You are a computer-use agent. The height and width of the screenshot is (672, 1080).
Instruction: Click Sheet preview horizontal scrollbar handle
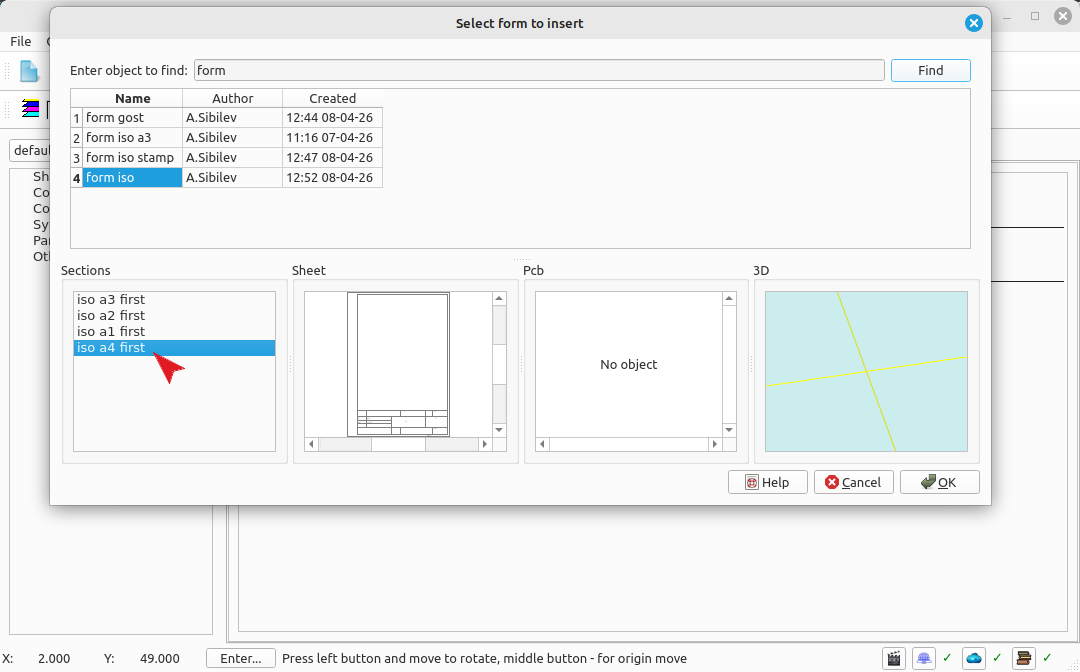pyautogui.click(x=398, y=444)
